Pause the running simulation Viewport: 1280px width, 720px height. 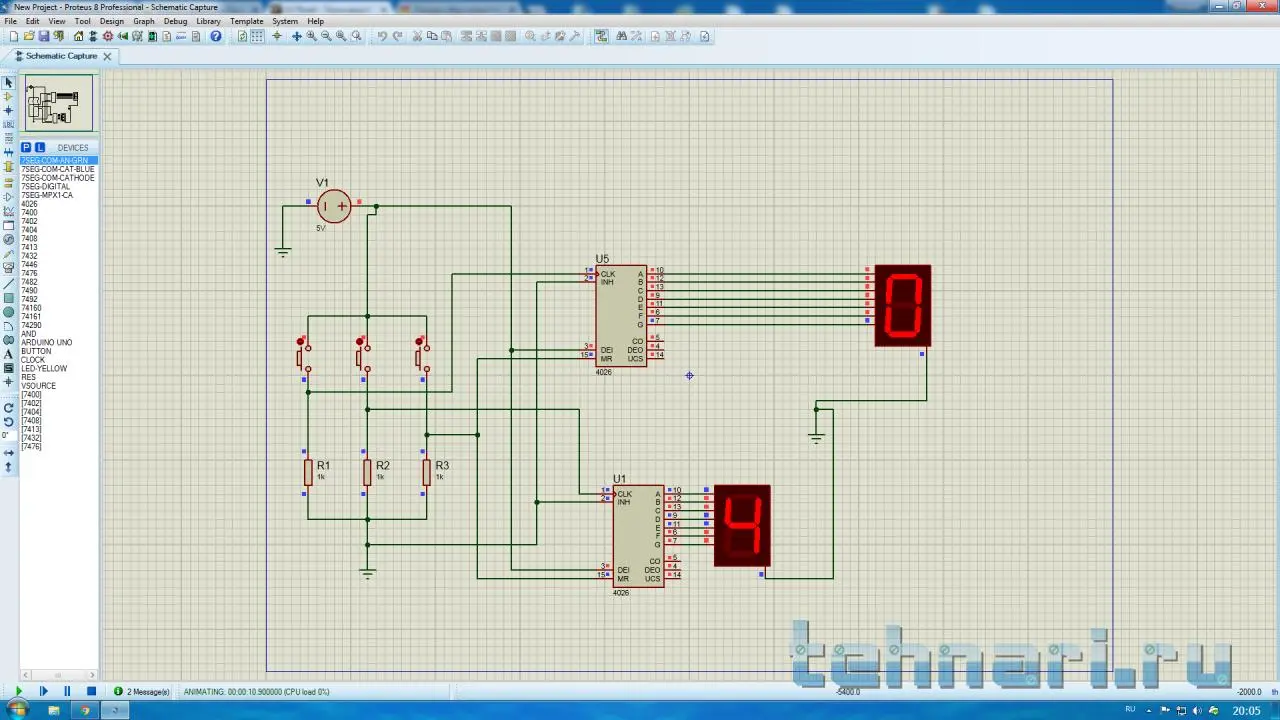(67, 691)
